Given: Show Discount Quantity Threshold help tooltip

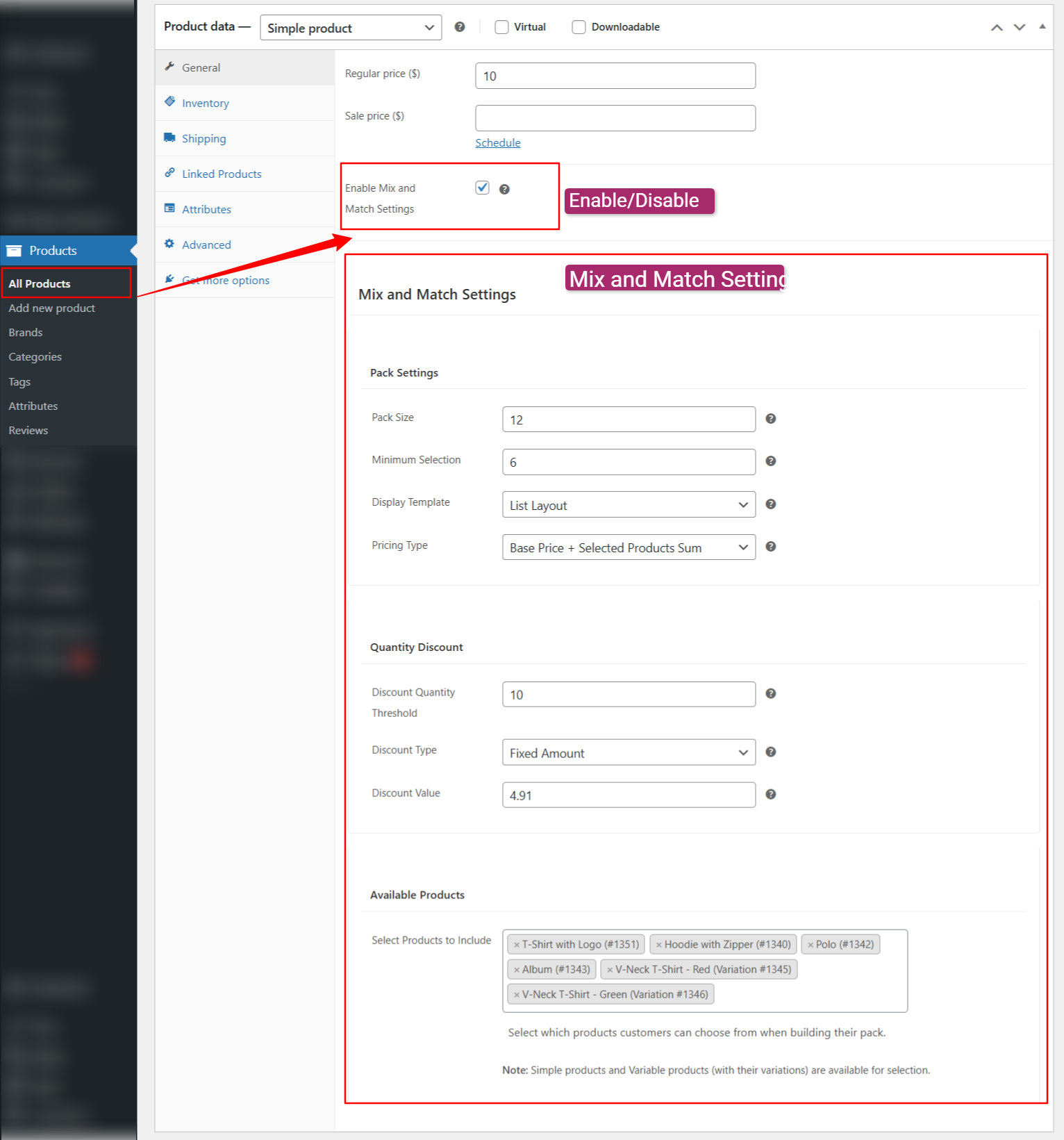Looking at the screenshot, I should (x=771, y=694).
